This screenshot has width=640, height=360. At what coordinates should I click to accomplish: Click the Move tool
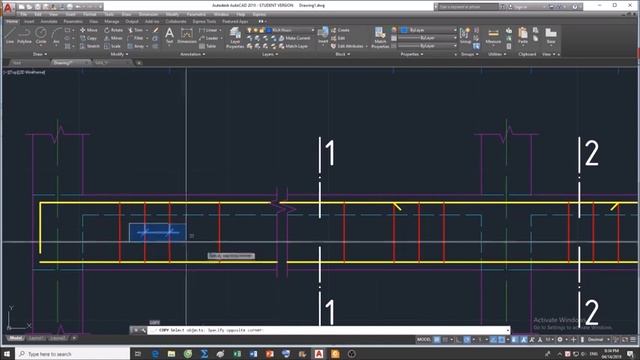coord(89,30)
